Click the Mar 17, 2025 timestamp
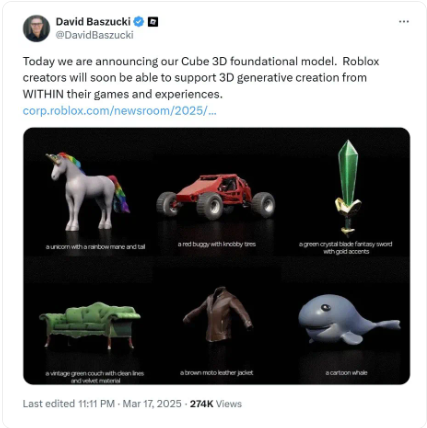The width and height of the screenshot is (427, 428). coord(152,404)
